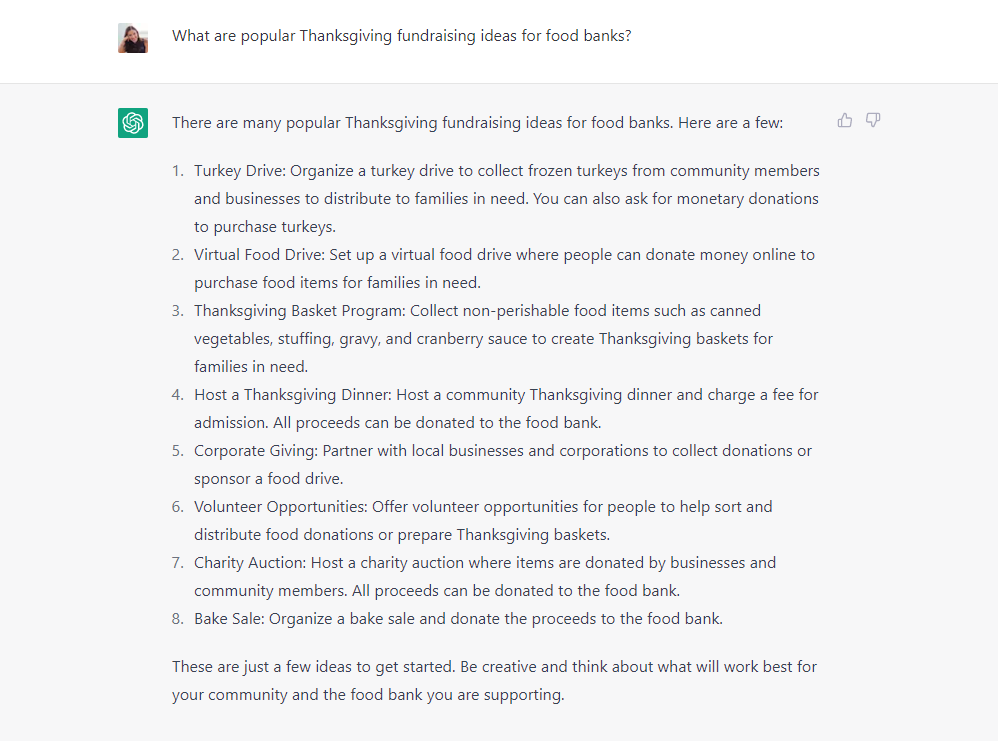Click the 'Bake Sale' list item
The height and width of the screenshot is (741, 998).
click(458, 619)
